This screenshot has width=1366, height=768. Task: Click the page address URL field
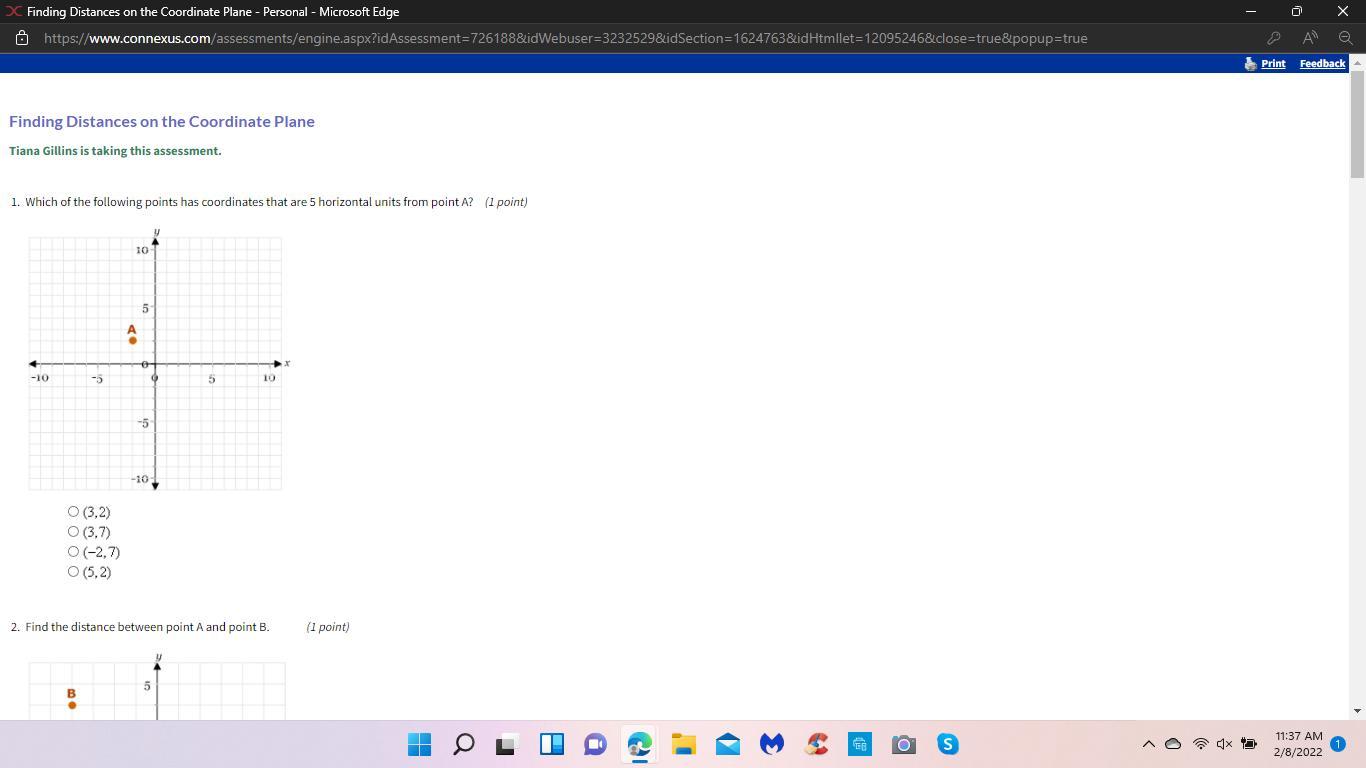[565, 38]
